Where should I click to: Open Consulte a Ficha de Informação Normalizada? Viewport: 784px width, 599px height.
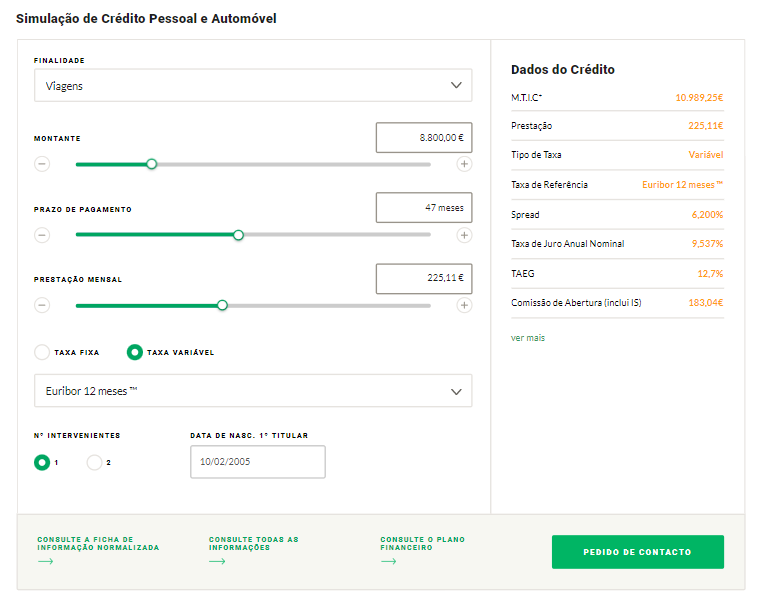point(98,543)
